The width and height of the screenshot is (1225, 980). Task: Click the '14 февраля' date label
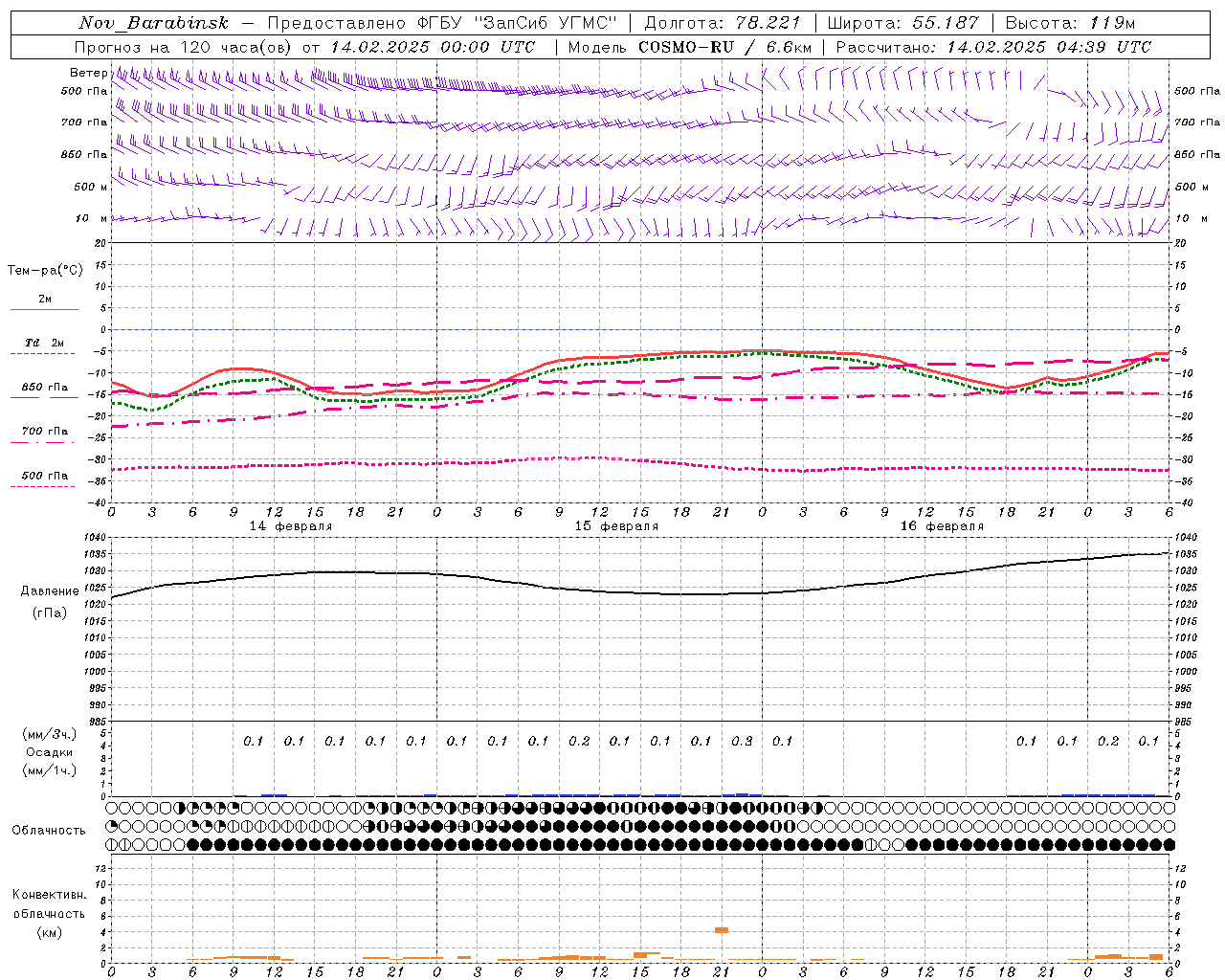coord(291,526)
